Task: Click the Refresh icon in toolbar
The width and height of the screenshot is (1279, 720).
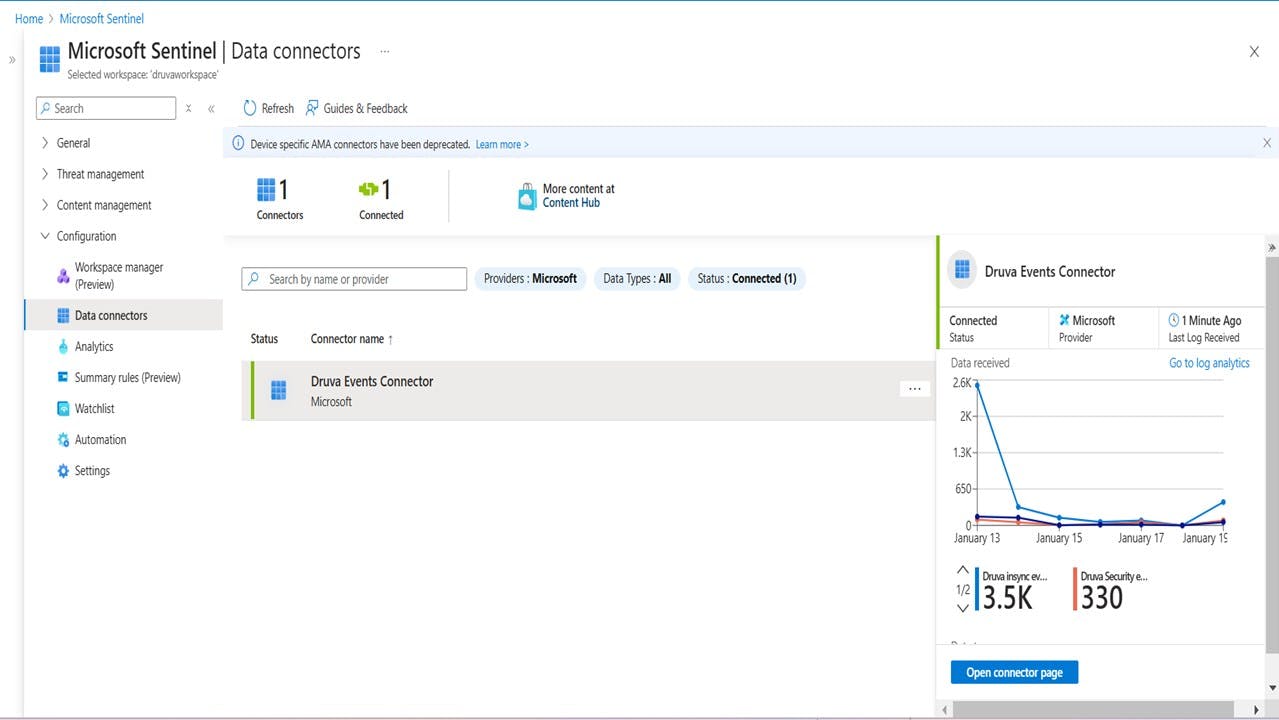Action: [250, 108]
